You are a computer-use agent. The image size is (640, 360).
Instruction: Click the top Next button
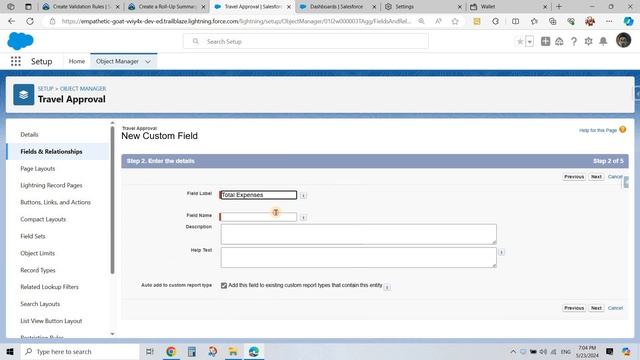click(x=596, y=177)
